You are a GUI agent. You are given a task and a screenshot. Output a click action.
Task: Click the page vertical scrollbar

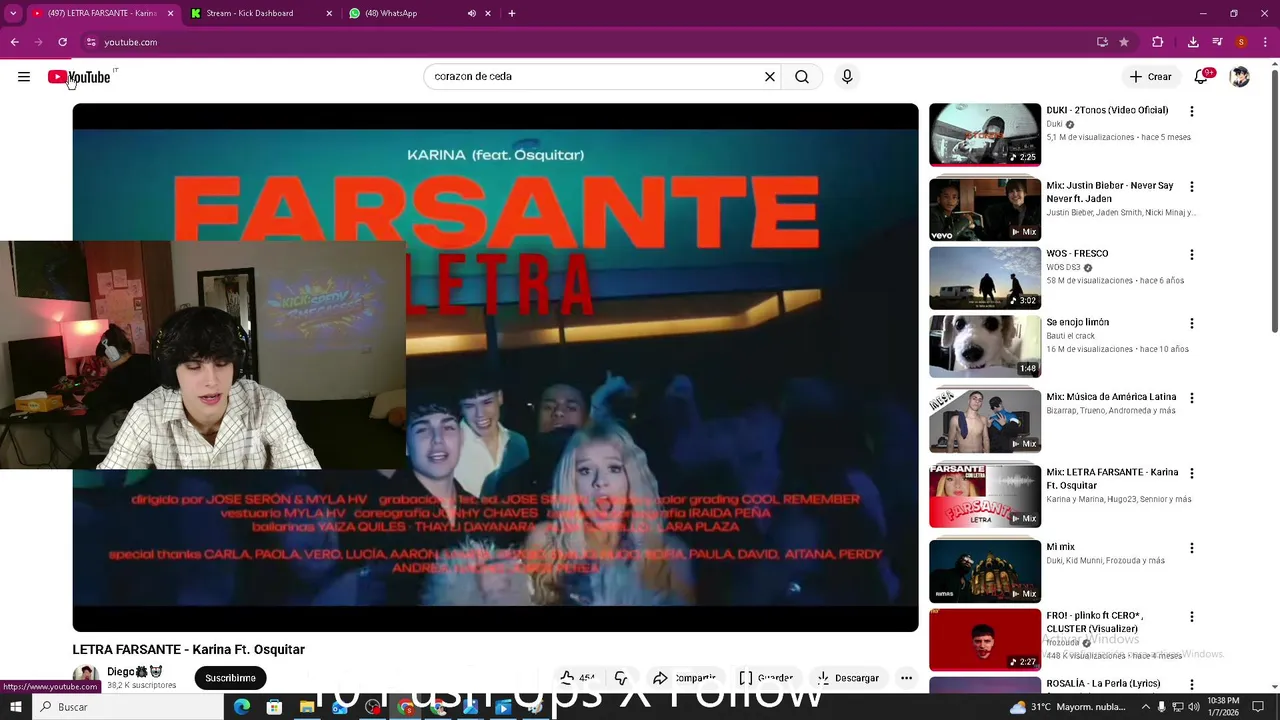[1274, 200]
